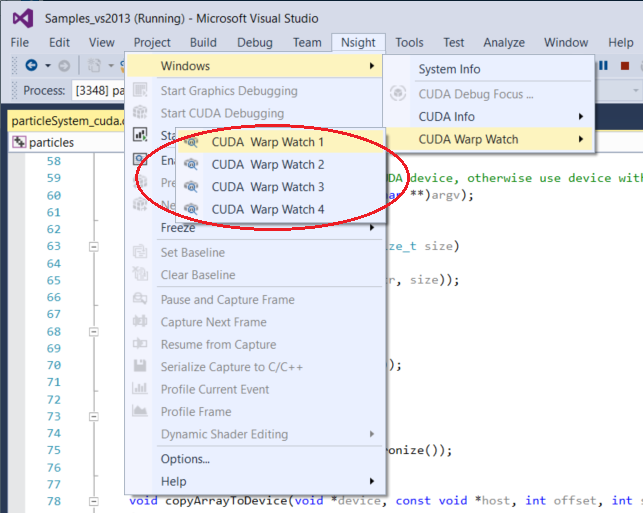Open the particles scope dropdown

click(x=66, y=142)
